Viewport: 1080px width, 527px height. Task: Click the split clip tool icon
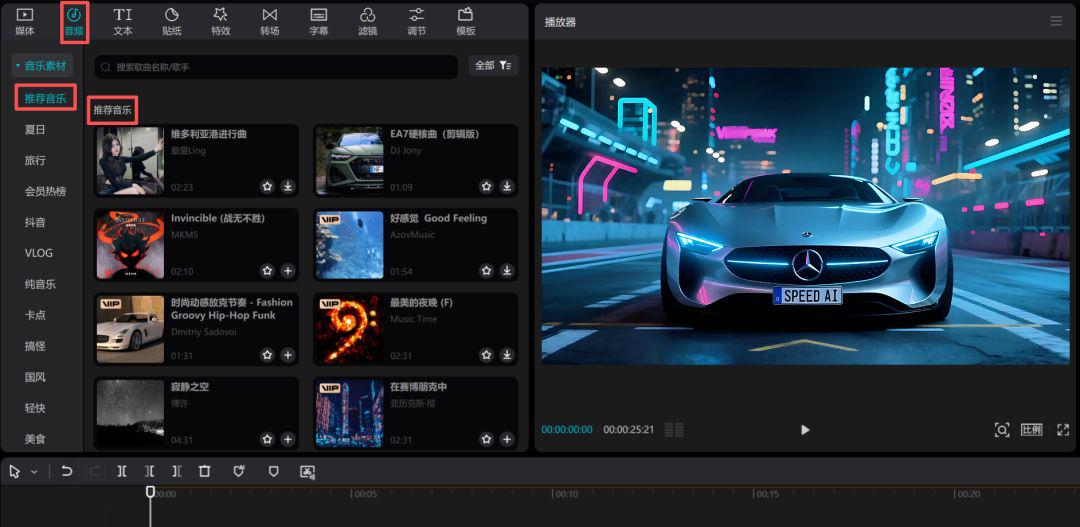[122, 471]
